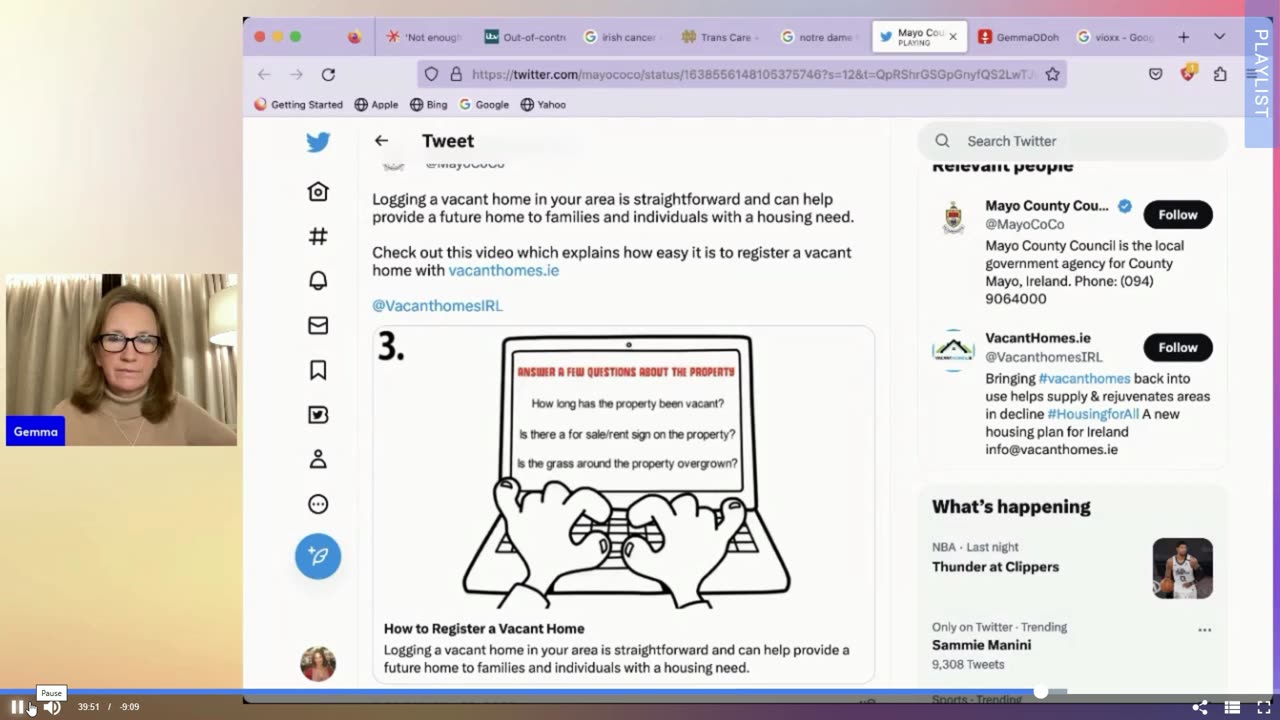Image resolution: width=1280 pixels, height=720 pixels.
Task: Open Twitter Messages envelope
Action: pos(318,325)
